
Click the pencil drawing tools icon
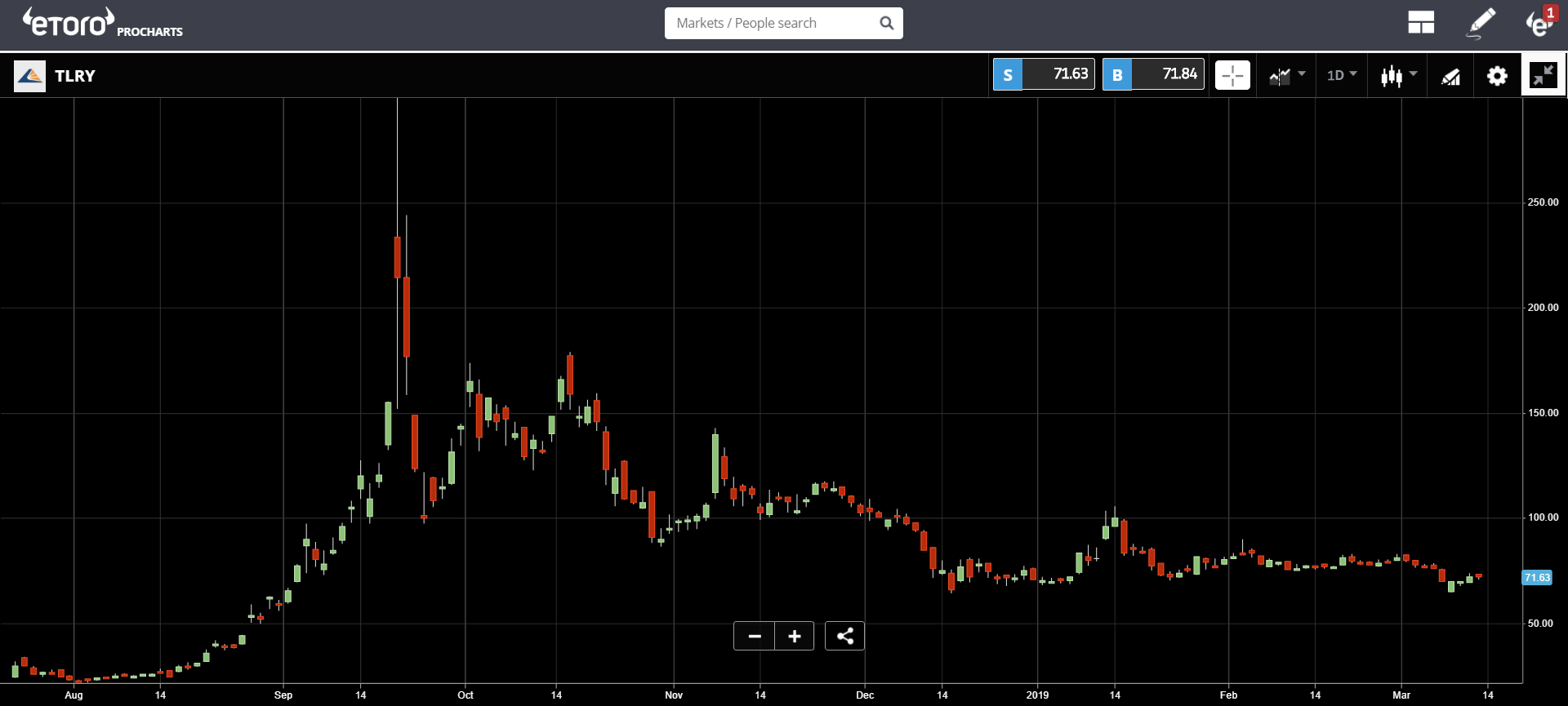(x=1481, y=23)
